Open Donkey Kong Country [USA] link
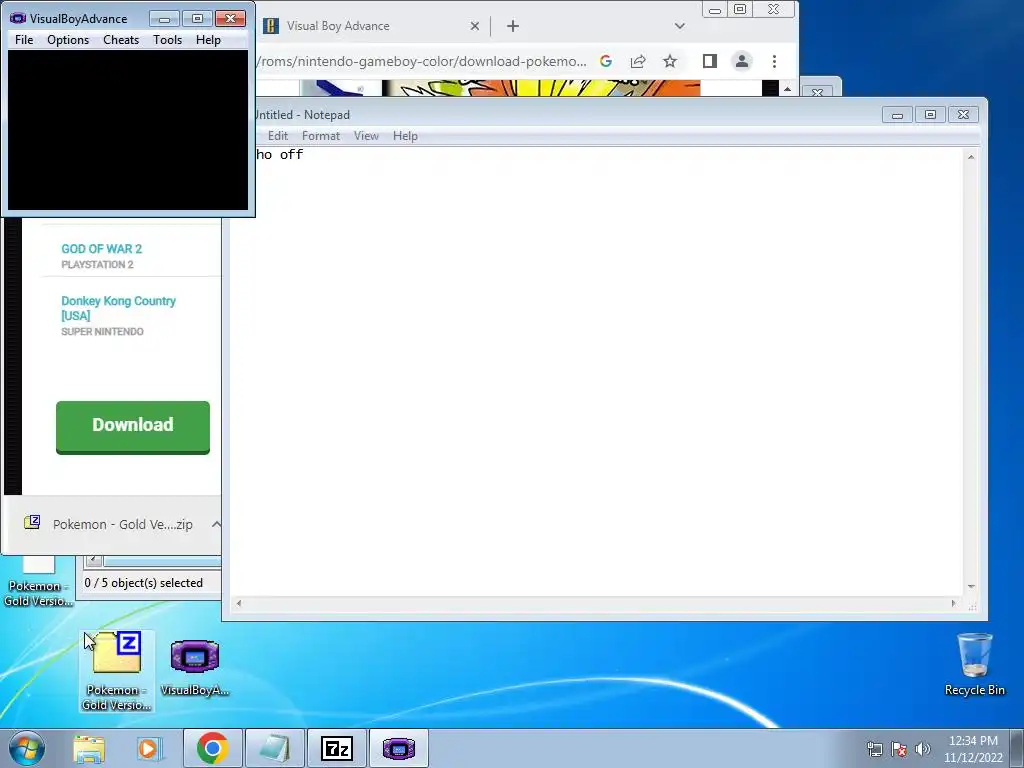This screenshot has height=768, width=1024. (118, 308)
